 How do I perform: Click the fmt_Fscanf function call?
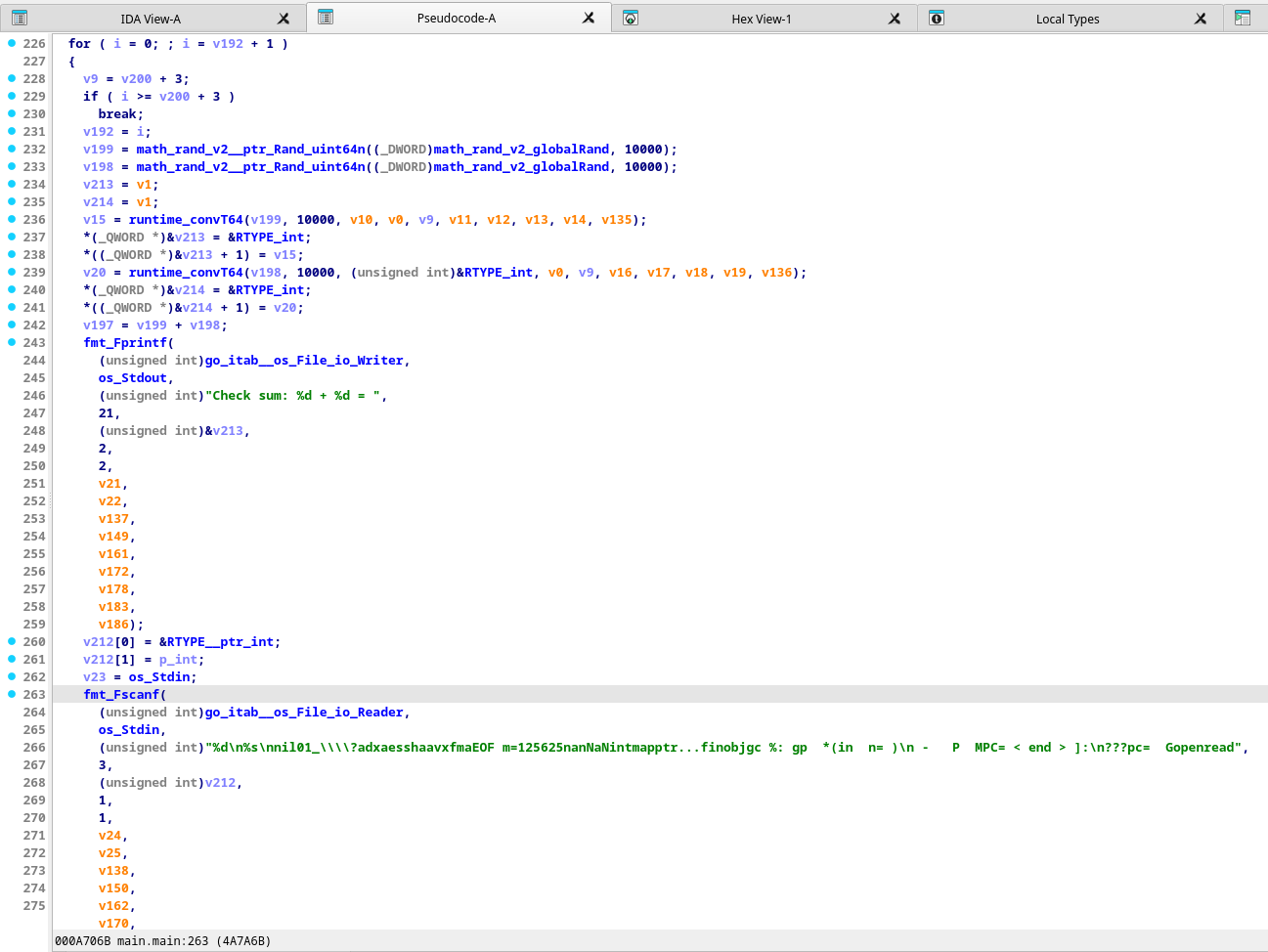point(121,695)
